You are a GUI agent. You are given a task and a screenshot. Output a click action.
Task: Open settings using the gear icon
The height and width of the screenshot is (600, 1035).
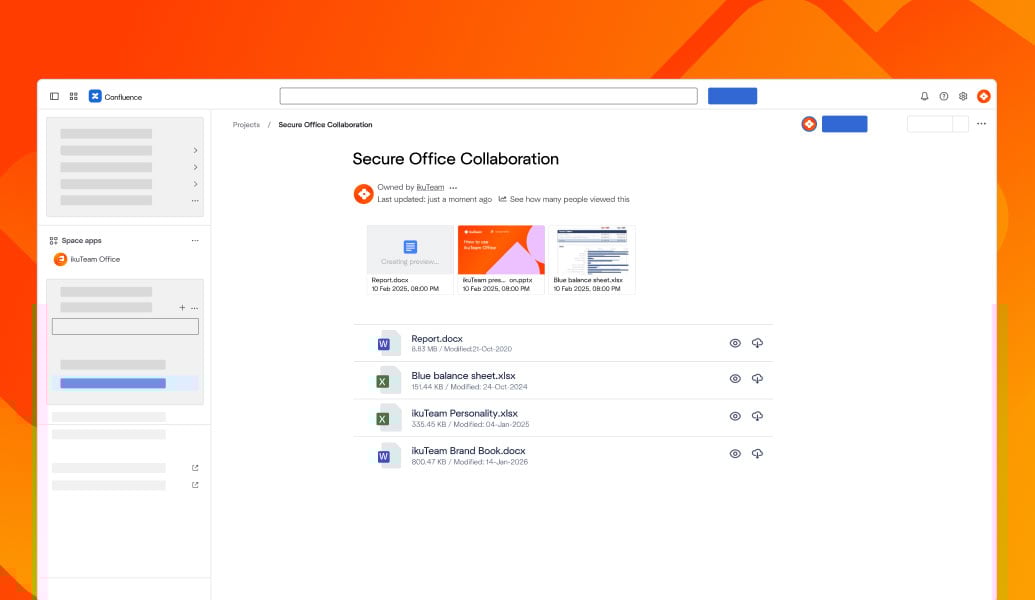pos(962,96)
